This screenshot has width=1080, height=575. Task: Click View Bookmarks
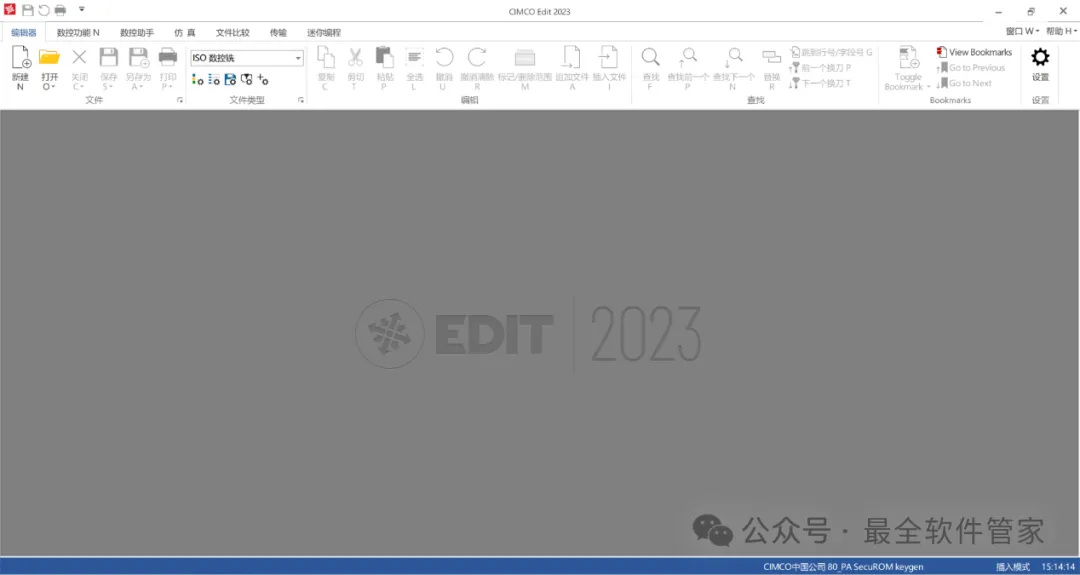tap(974, 52)
